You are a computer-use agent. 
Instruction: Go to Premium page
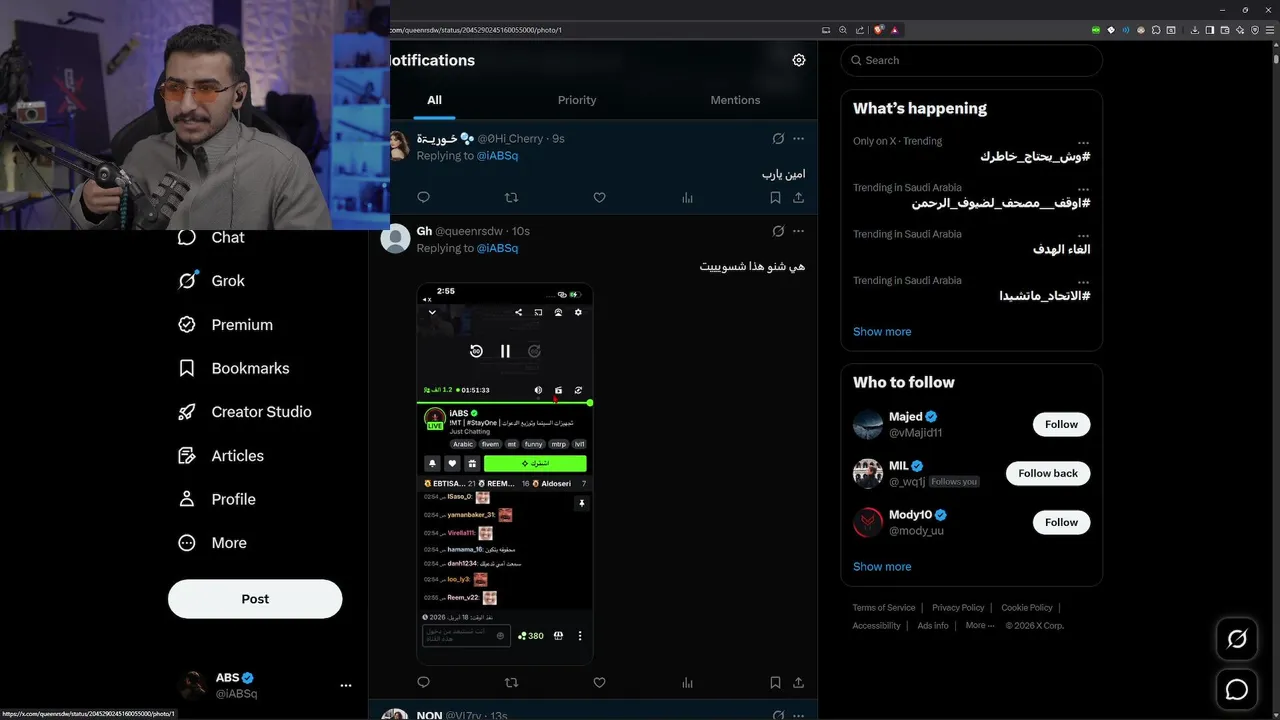pyautogui.click(x=225, y=325)
